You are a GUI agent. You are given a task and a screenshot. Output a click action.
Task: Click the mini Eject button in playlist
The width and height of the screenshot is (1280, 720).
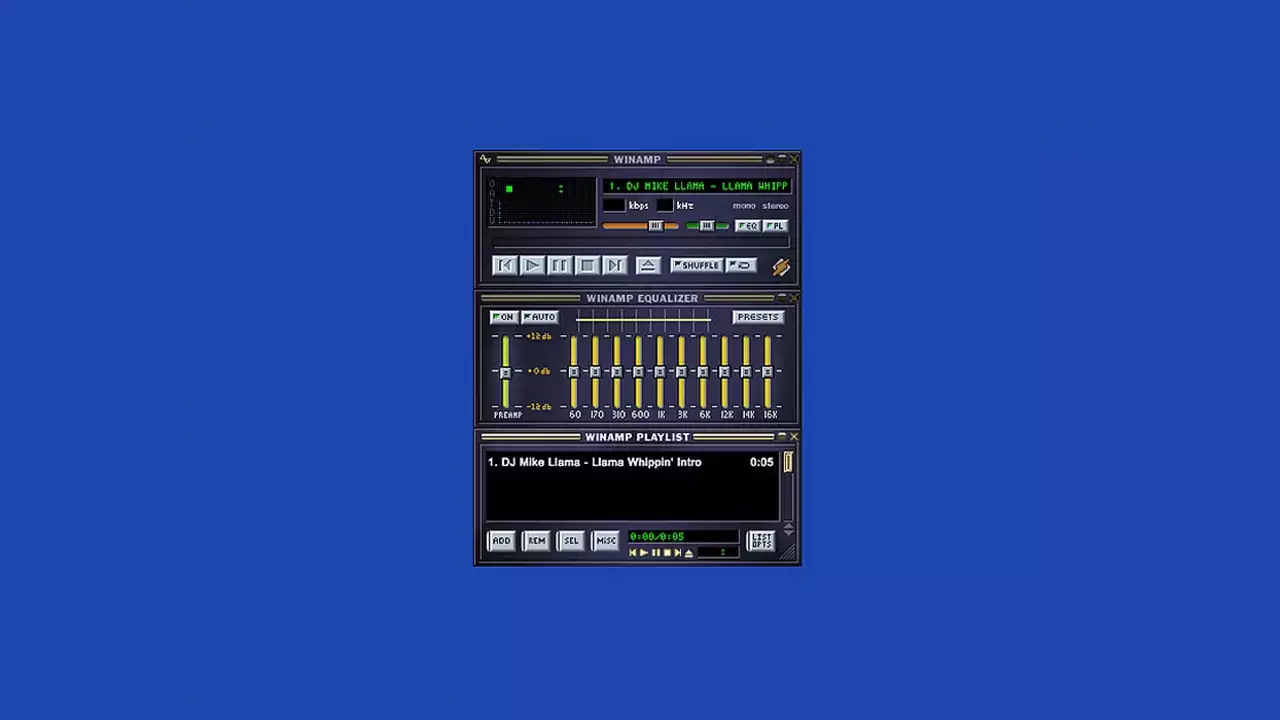(689, 553)
